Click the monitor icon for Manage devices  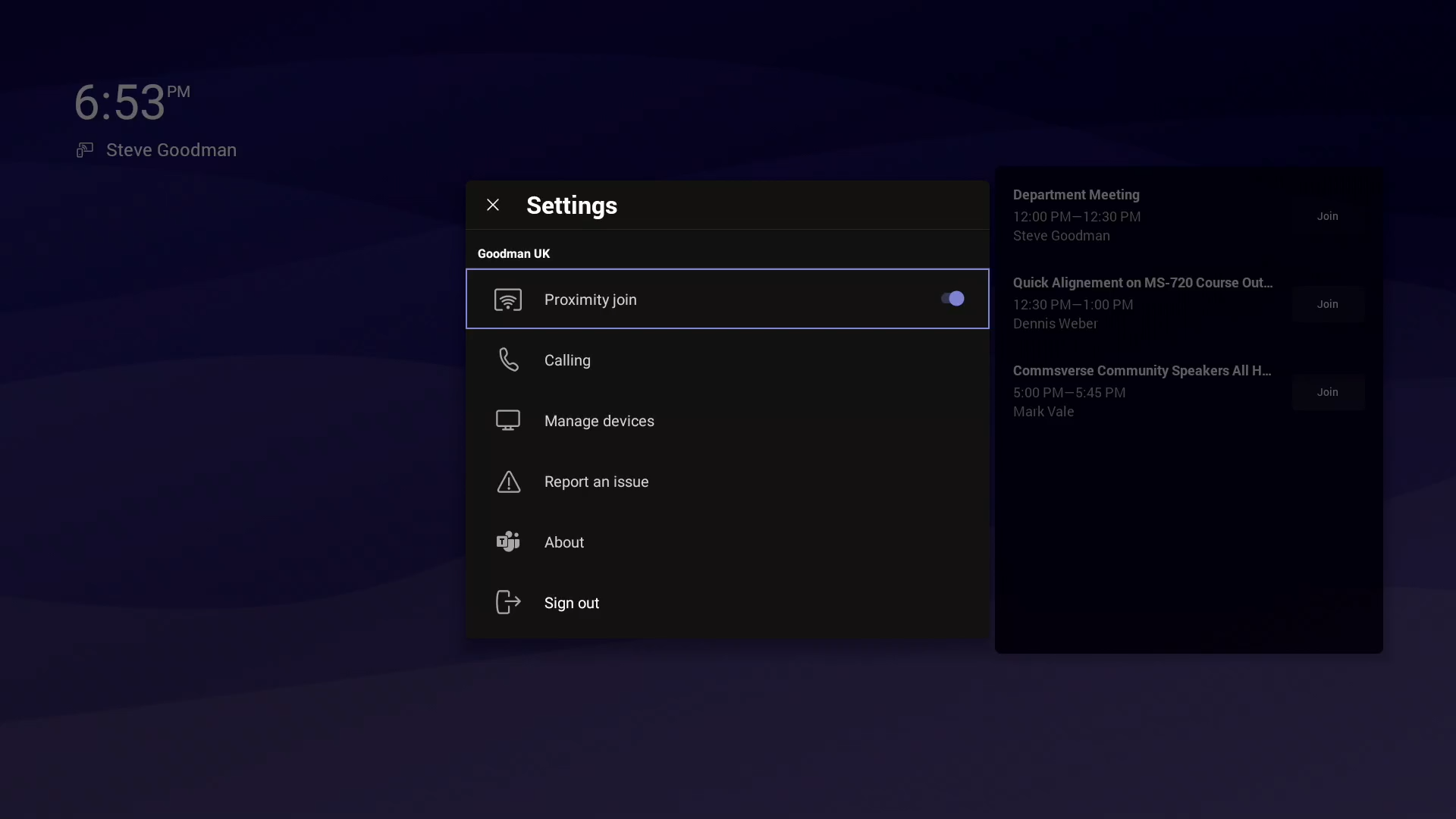(x=509, y=420)
